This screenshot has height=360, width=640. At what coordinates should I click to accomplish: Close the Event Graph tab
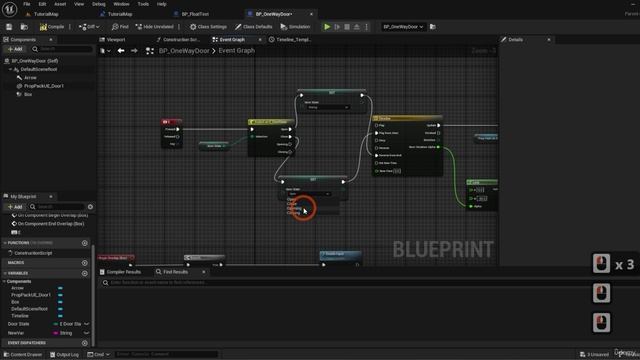point(260,40)
